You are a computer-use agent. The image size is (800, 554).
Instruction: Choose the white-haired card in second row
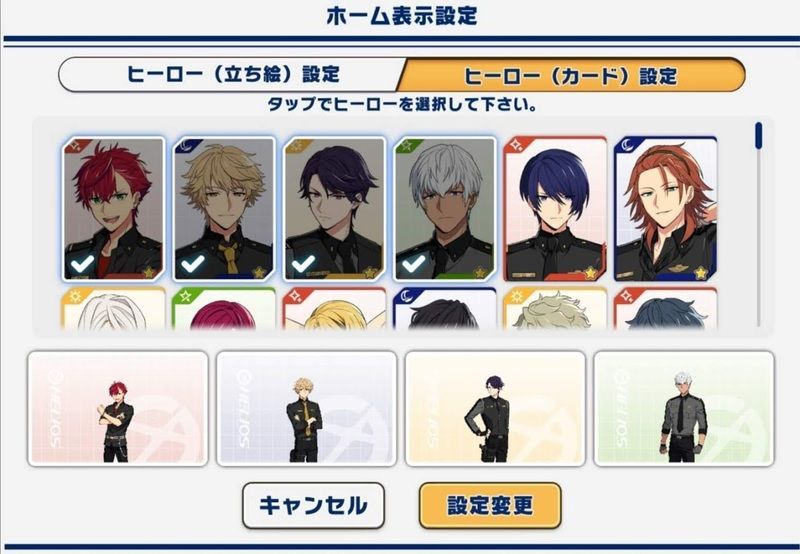[x=113, y=308]
